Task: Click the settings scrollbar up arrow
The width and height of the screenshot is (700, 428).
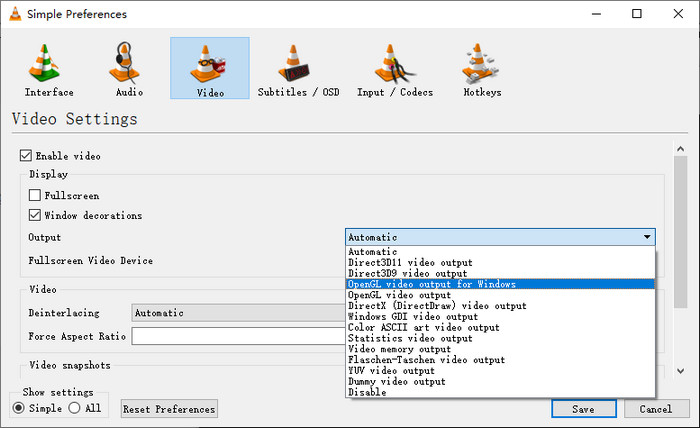Action: (x=680, y=149)
